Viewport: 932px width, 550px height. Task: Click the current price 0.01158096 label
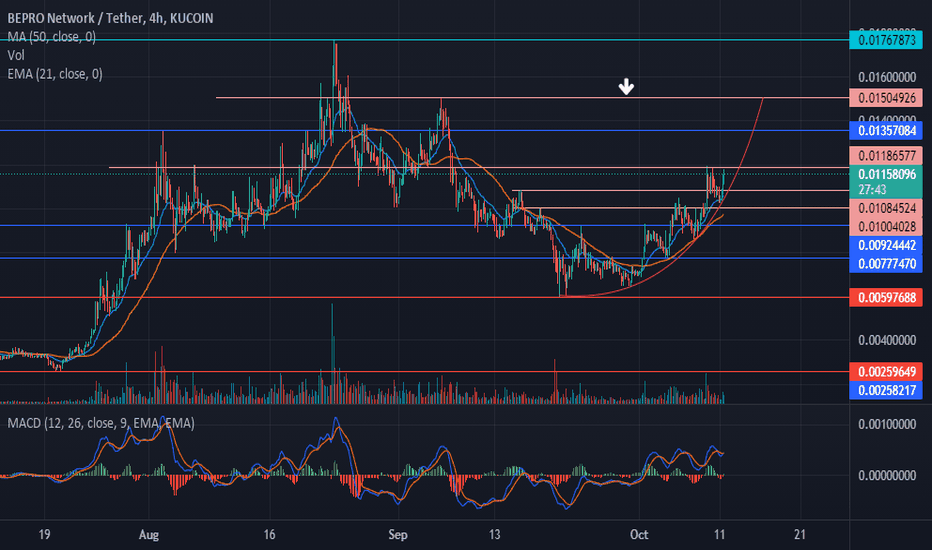[x=886, y=174]
